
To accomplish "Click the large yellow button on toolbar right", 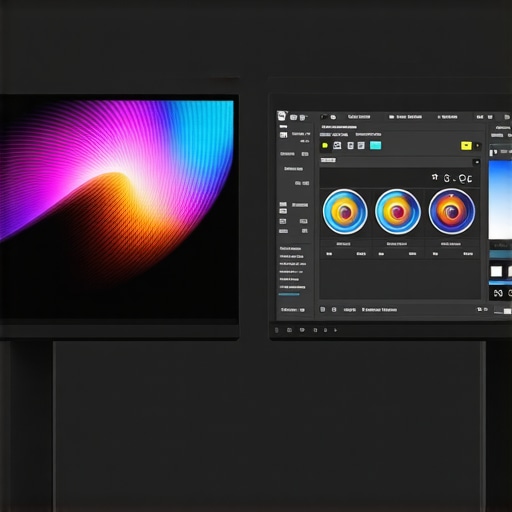I will coord(466,146).
